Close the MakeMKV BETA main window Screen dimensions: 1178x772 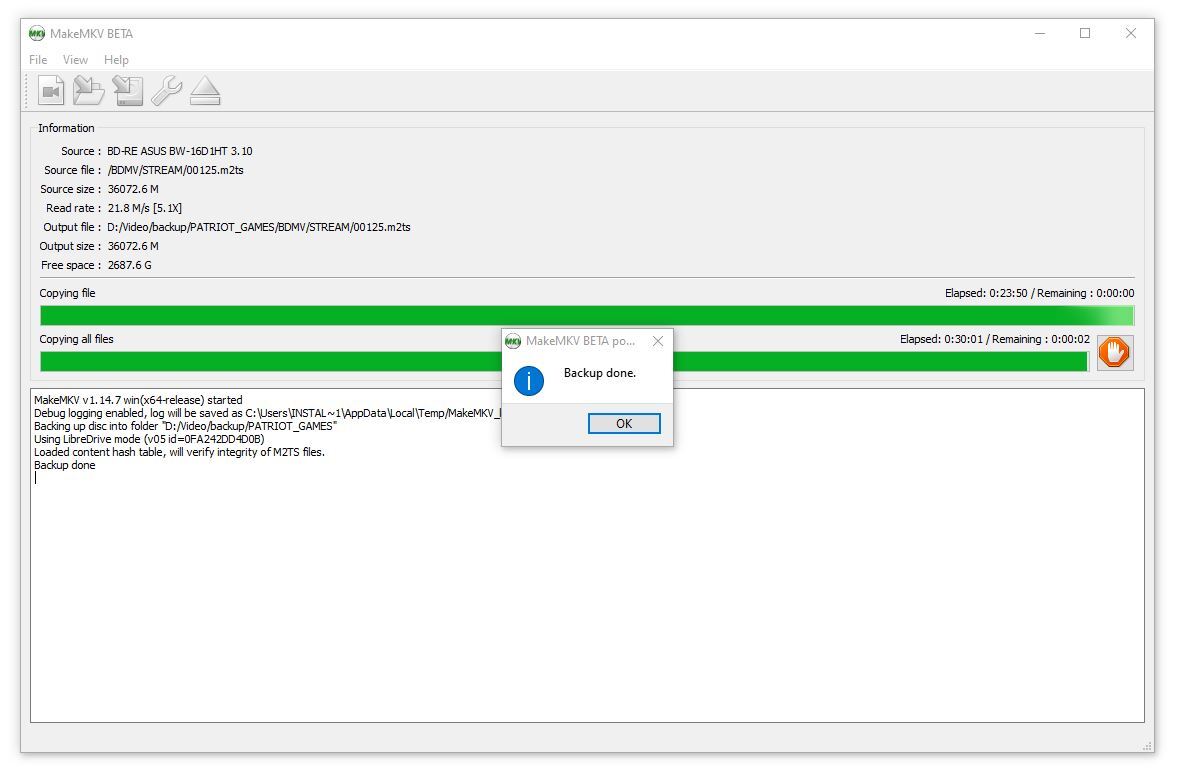[x=1131, y=34]
